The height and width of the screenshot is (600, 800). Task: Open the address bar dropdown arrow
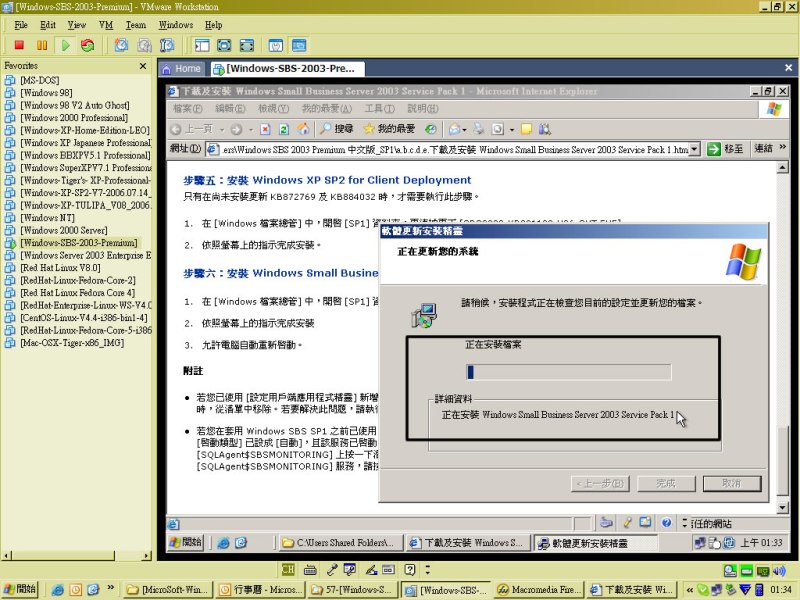(x=694, y=149)
